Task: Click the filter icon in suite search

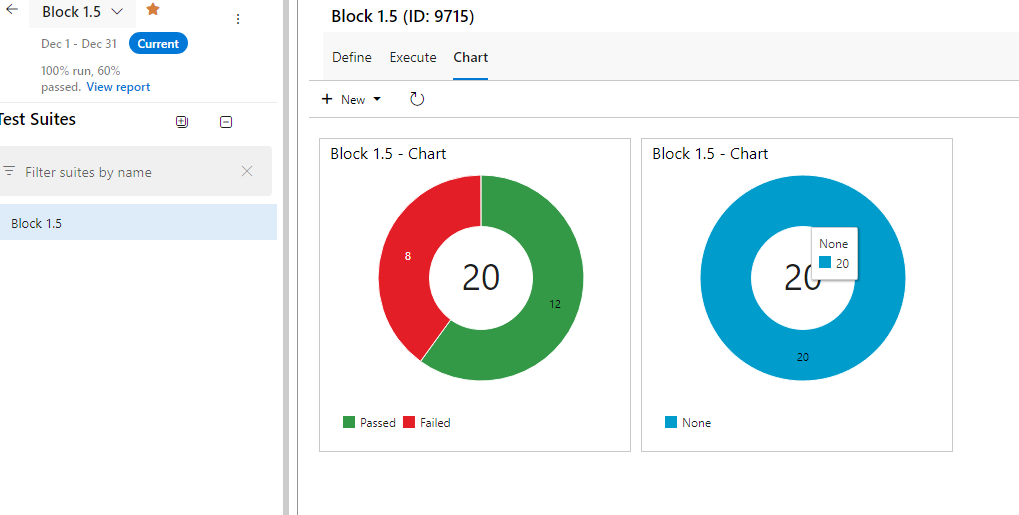Action: point(9,171)
